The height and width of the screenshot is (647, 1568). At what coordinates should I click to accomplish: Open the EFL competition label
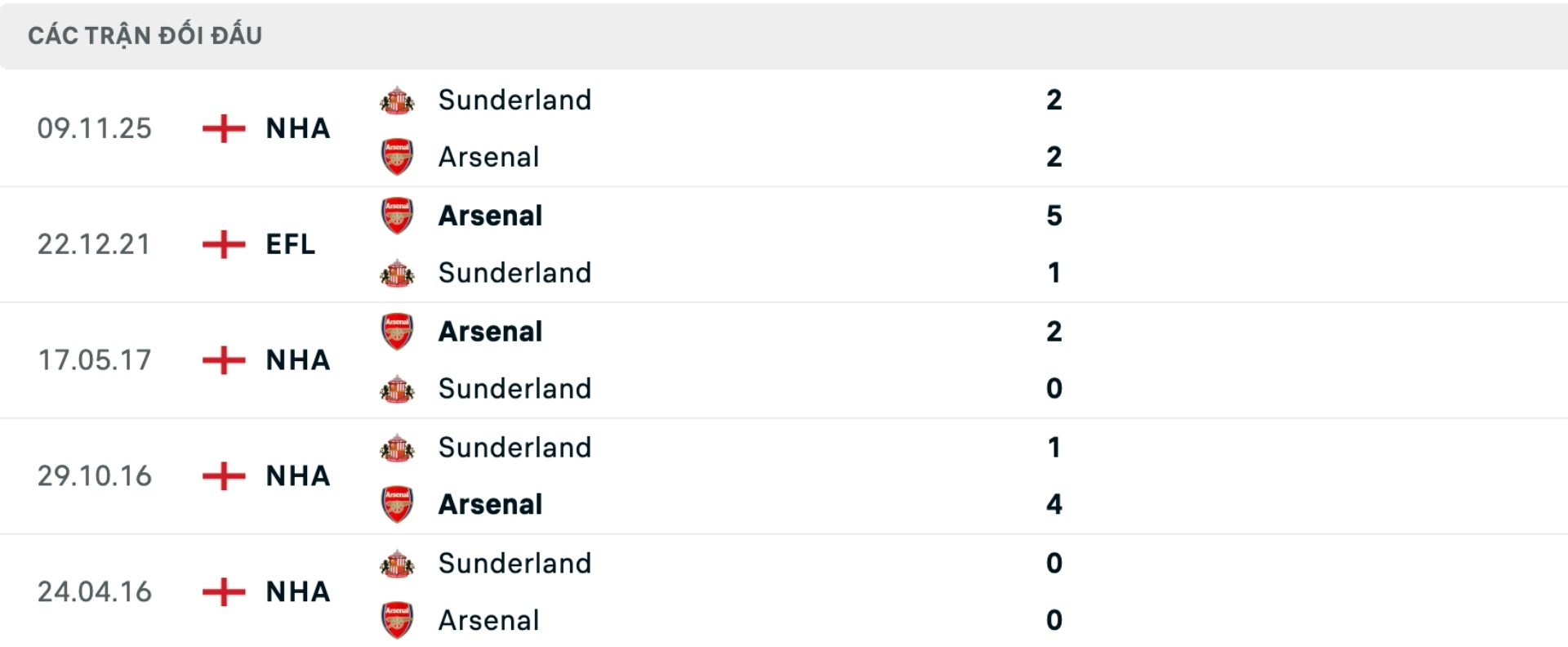(290, 244)
